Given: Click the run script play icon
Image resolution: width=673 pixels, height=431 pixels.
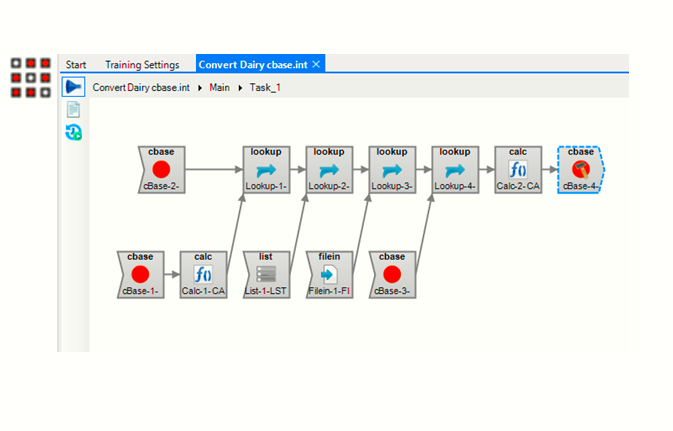Looking at the screenshot, I should [x=74, y=87].
